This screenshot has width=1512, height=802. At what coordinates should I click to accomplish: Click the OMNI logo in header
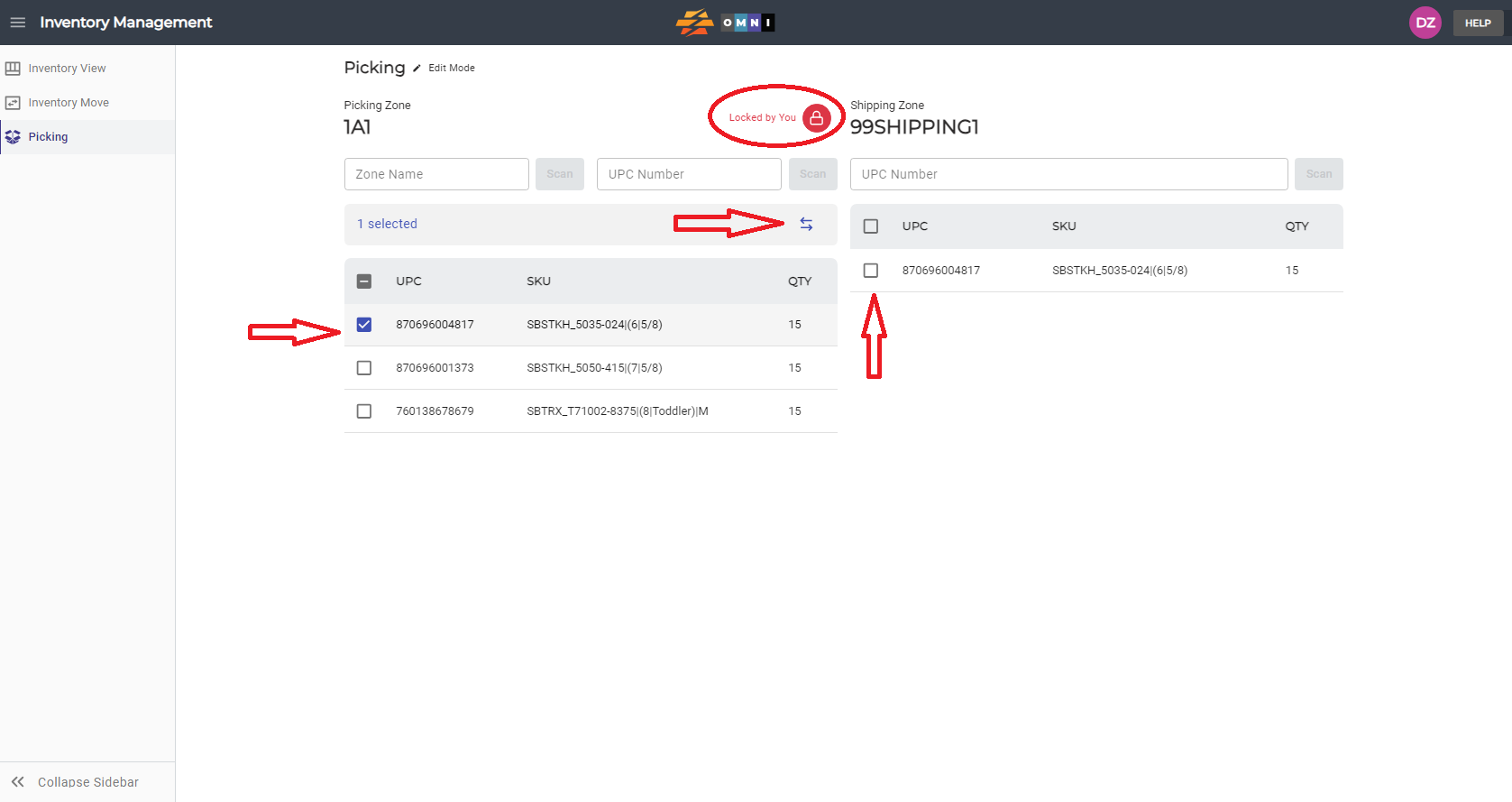pos(726,23)
